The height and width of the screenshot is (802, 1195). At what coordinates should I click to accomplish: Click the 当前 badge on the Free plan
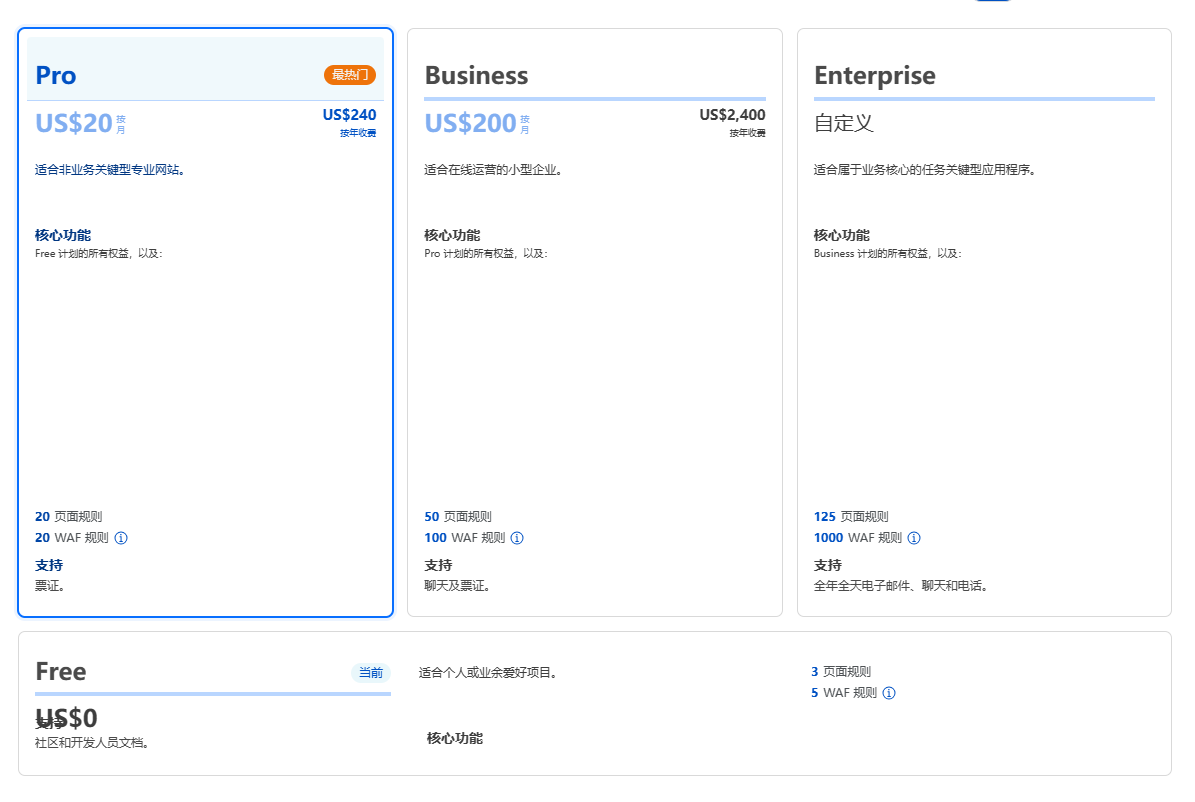370,672
